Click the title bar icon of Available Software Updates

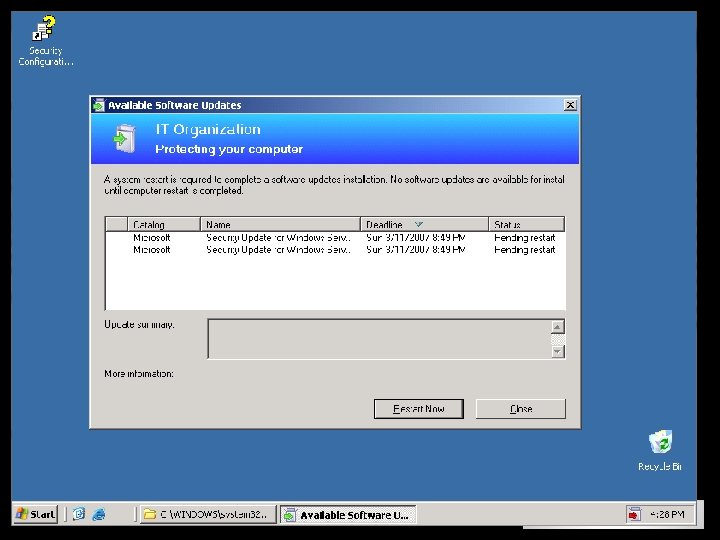(x=98, y=105)
